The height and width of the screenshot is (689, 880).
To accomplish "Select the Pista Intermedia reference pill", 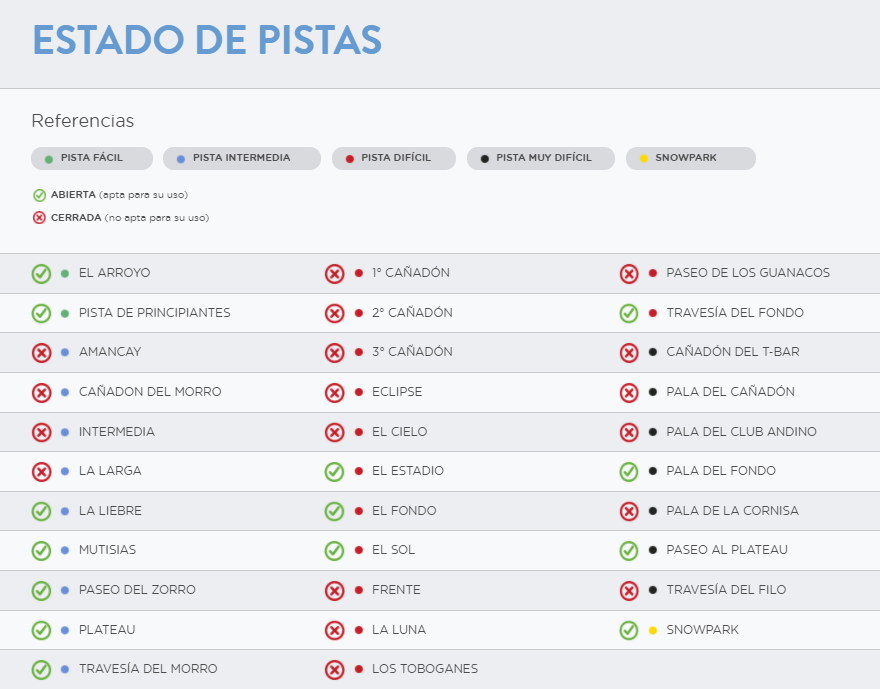I will (242, 158).
